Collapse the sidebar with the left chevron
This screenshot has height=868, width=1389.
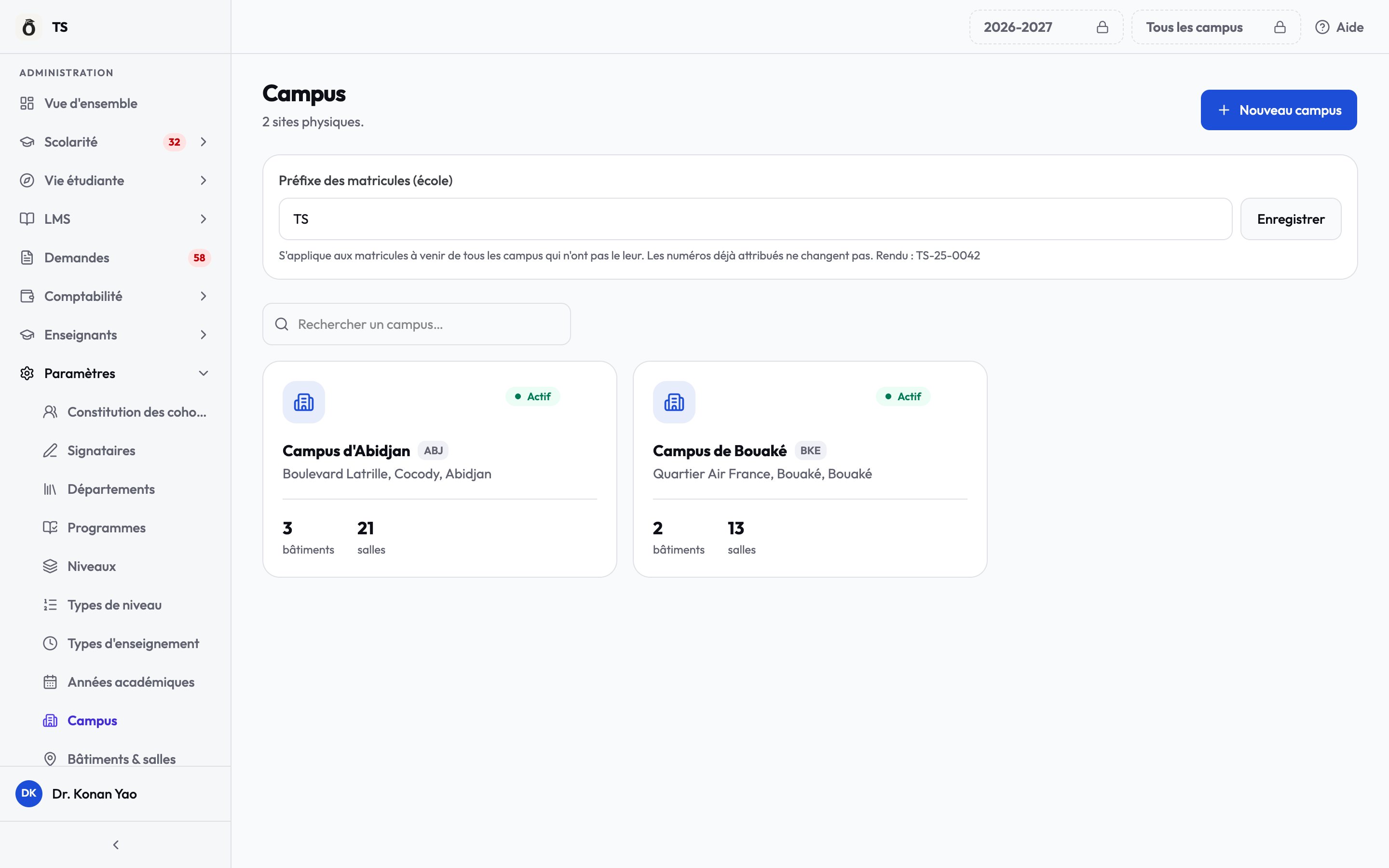tap(116, 844)
